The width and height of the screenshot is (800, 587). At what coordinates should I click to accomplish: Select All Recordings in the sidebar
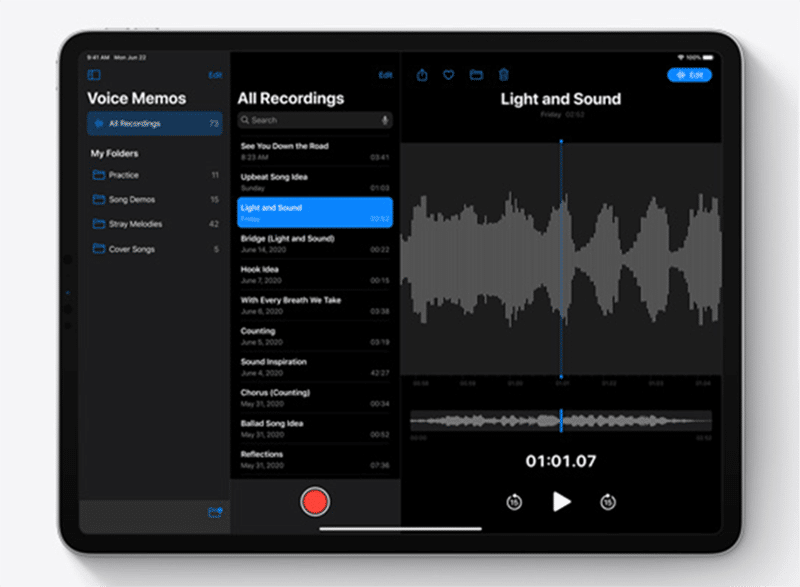pyautogui.click(x=154, y=124)
